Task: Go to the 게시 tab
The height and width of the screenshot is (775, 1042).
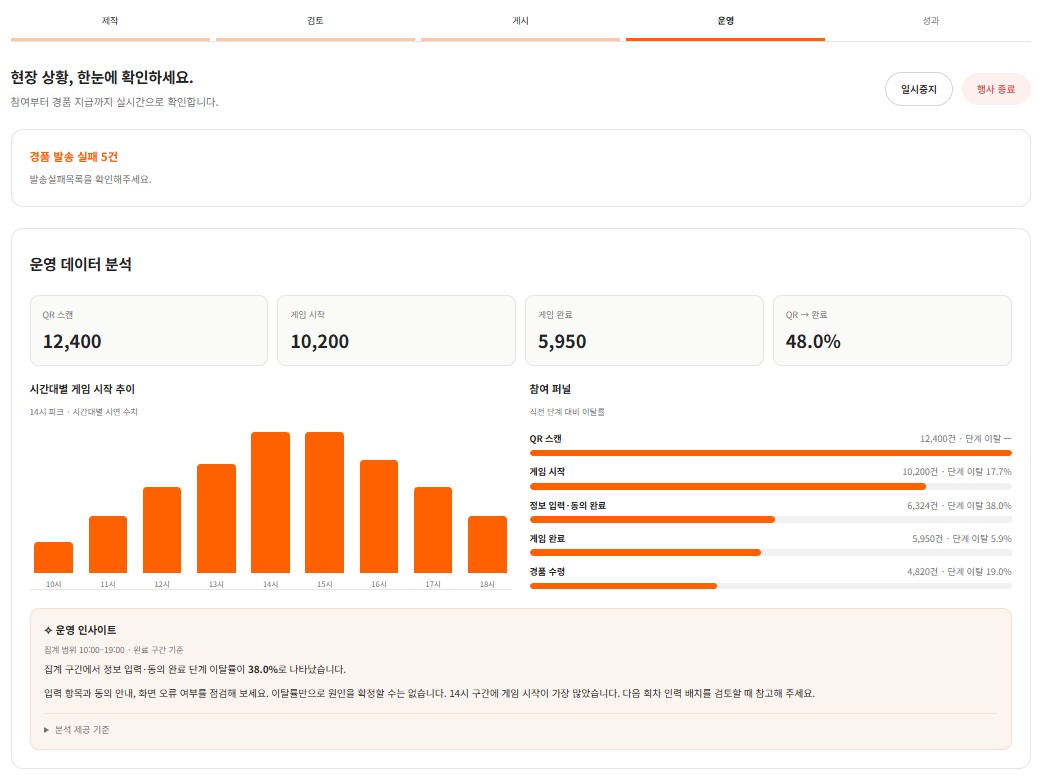Action: point(520,21)
